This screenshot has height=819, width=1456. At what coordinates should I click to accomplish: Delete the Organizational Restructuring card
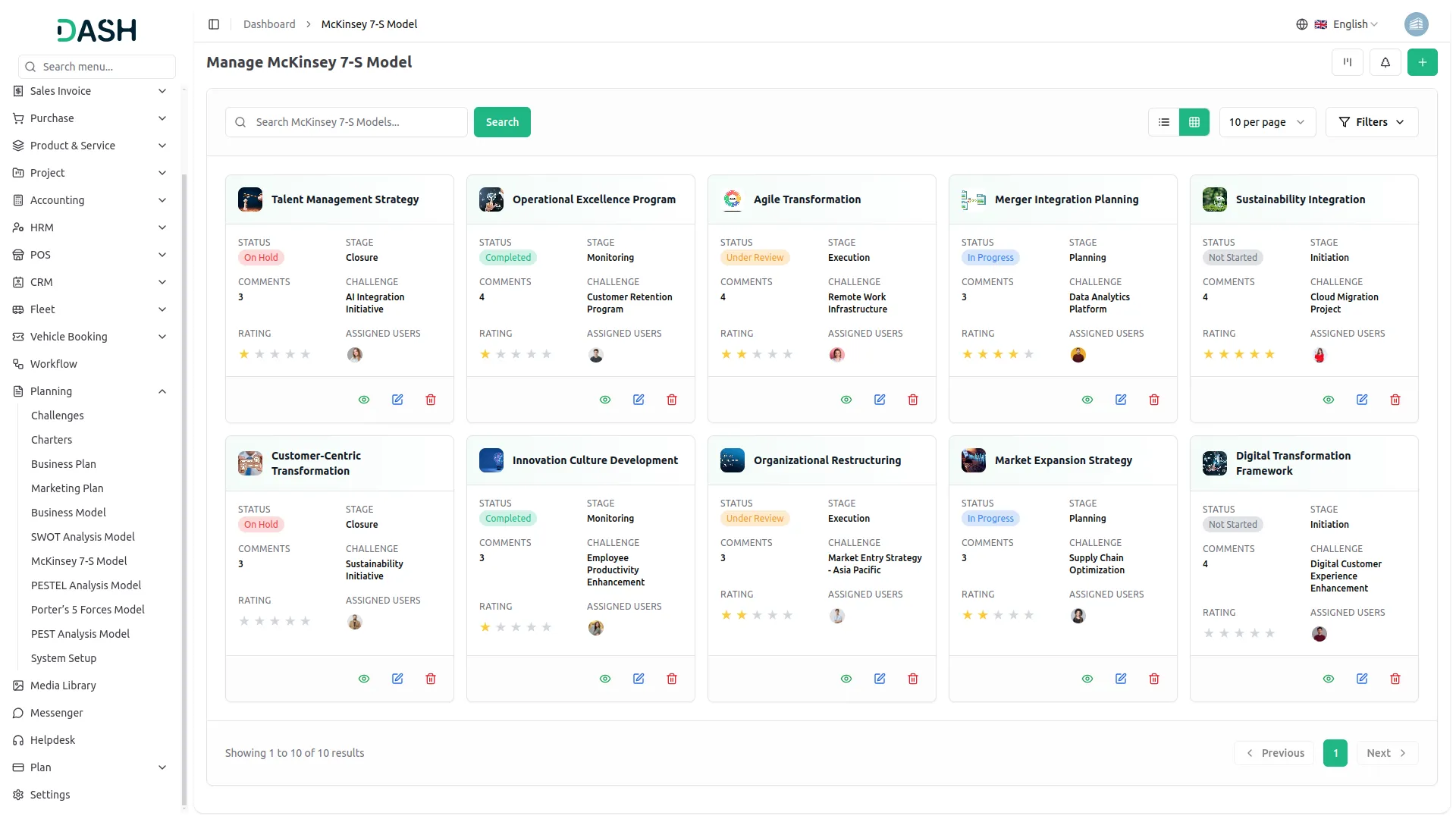point(913,679)
